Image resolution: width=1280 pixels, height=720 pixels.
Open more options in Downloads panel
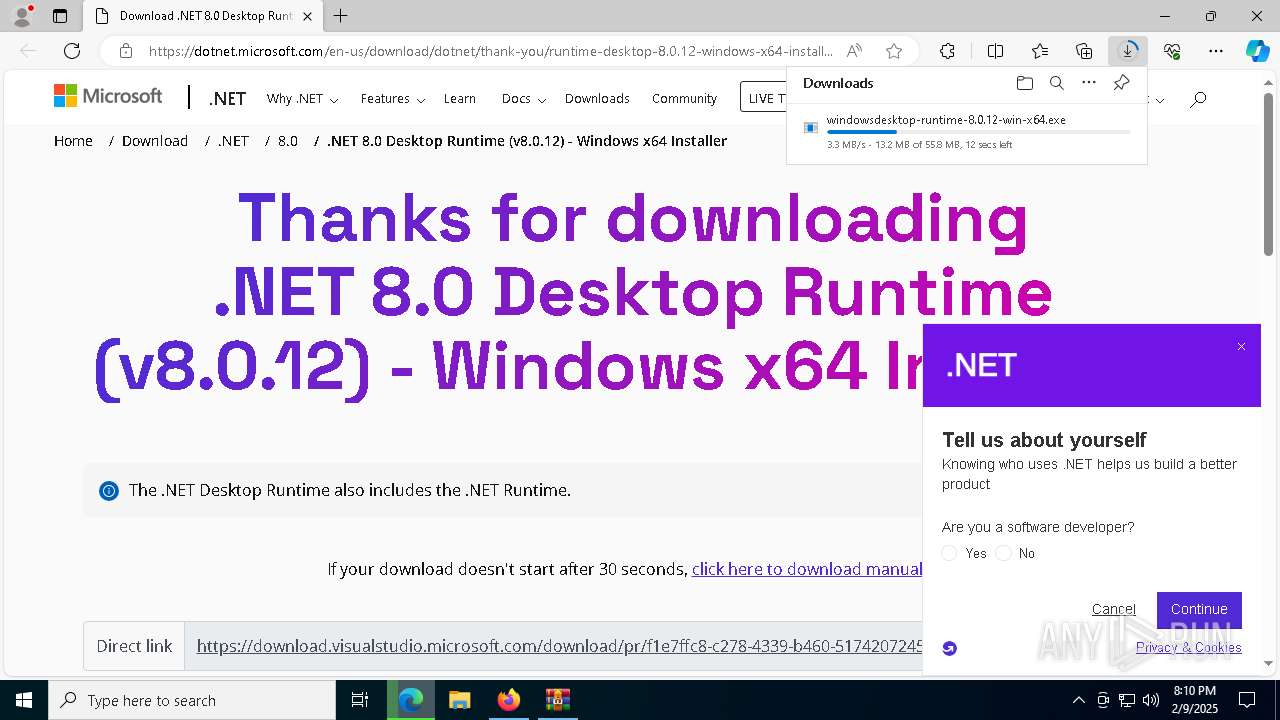pos(1089,83)
